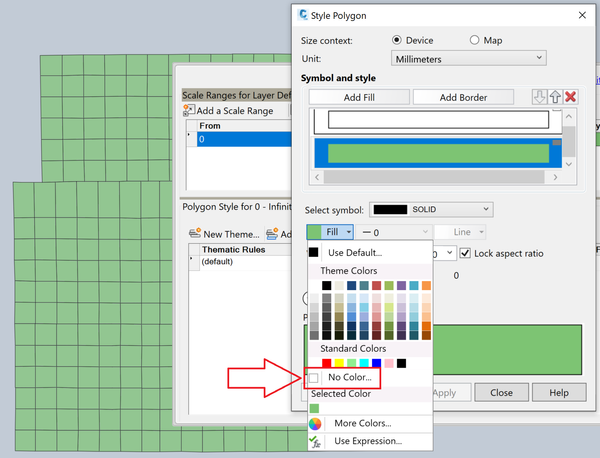Click the move-up arrow icon in Symbol and style

coord(555,97)
